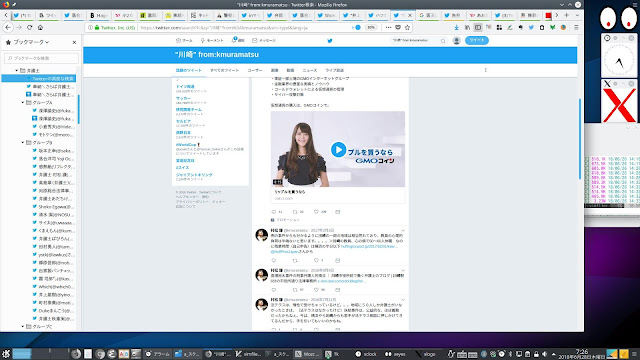This screenshot has height=360, width=640.
Task: Select the 話題のツイート search tab
Action: [x=189, y=70]
